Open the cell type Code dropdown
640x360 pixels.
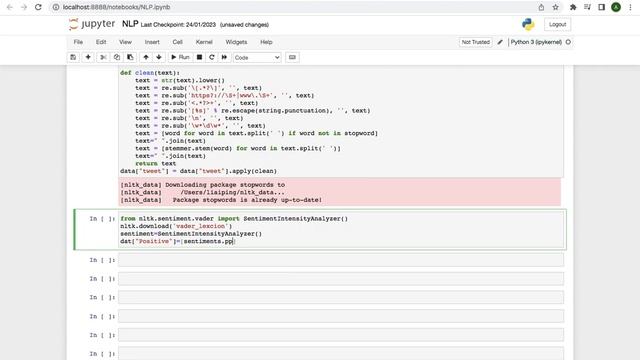257,58
